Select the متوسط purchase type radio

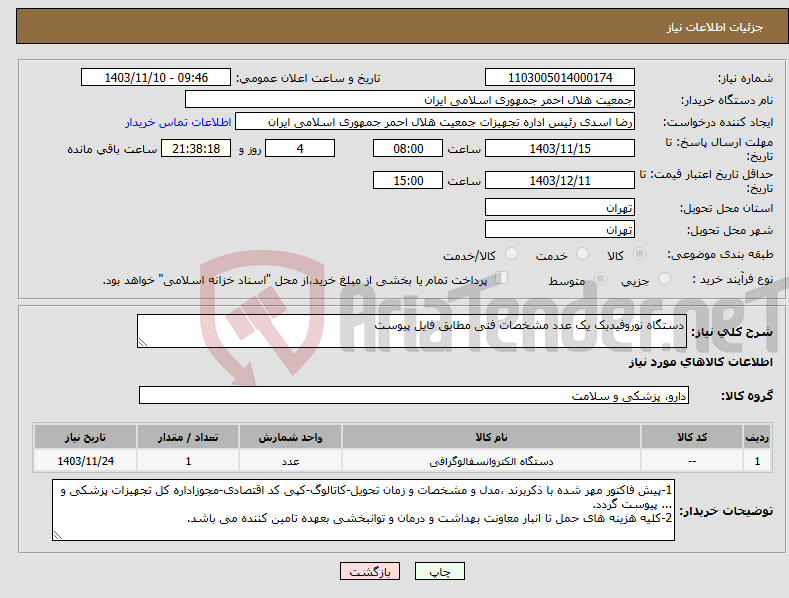(x=600, y=278)
